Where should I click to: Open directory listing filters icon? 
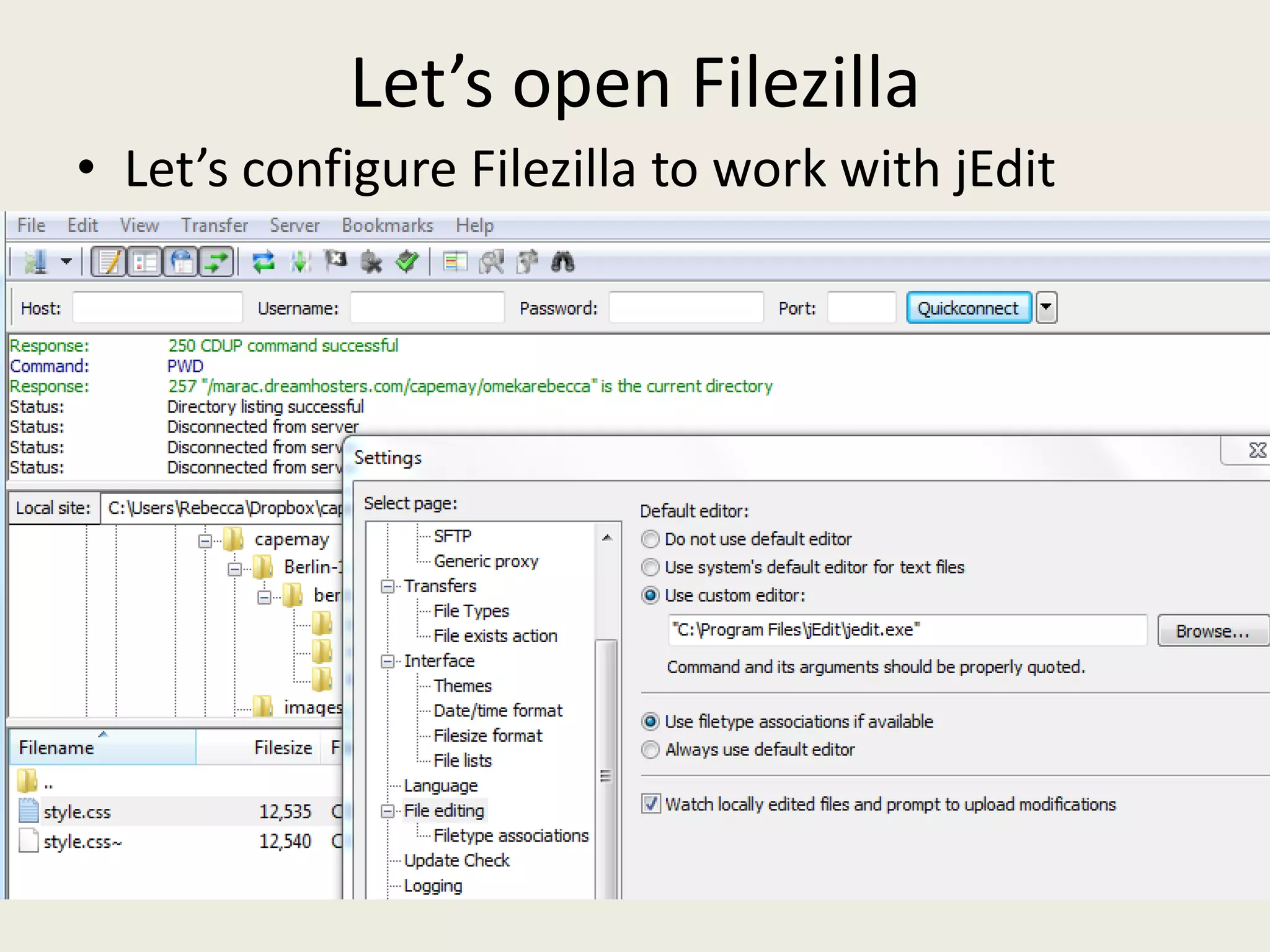(x=455, y=262)
